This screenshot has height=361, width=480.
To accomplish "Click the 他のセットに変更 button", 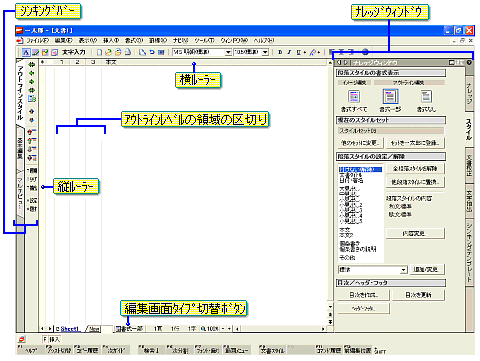I will 360,143.
